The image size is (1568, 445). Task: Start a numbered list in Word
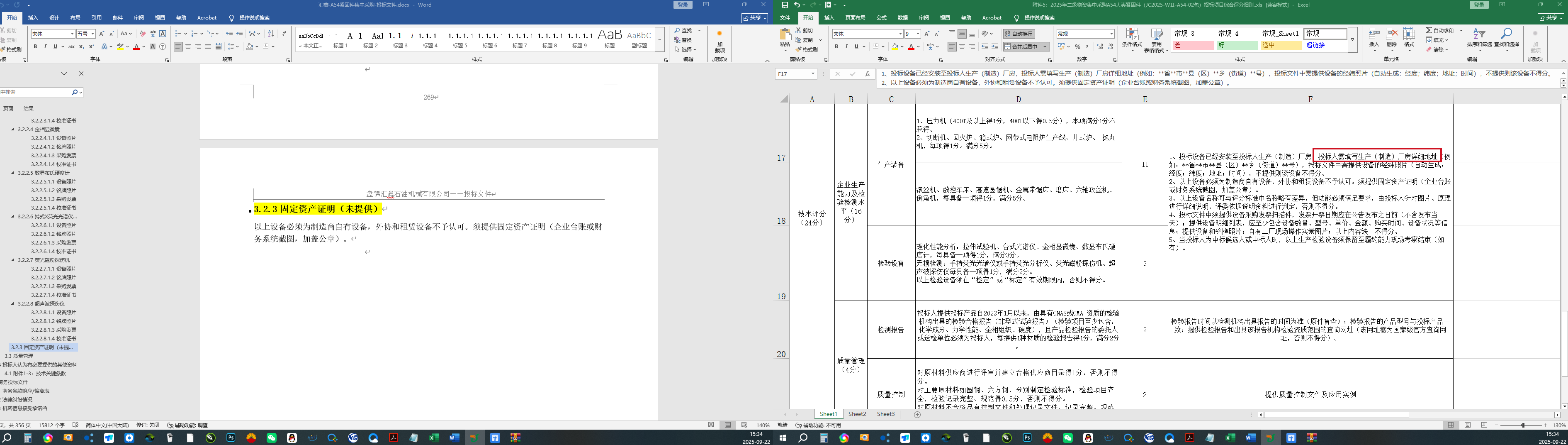pyautogui.click(x=195, y=34)
